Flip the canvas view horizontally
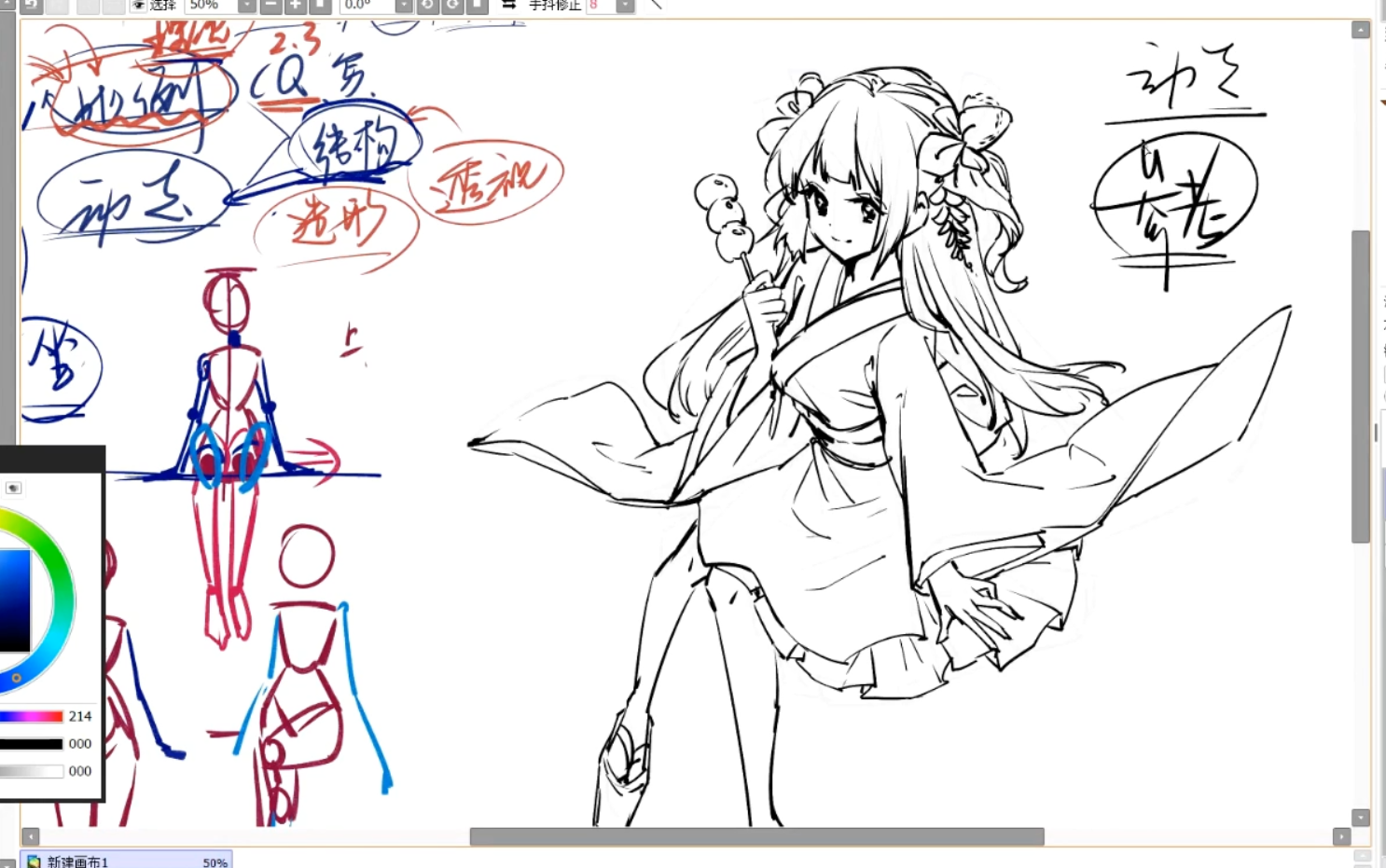 pos(509,5)
